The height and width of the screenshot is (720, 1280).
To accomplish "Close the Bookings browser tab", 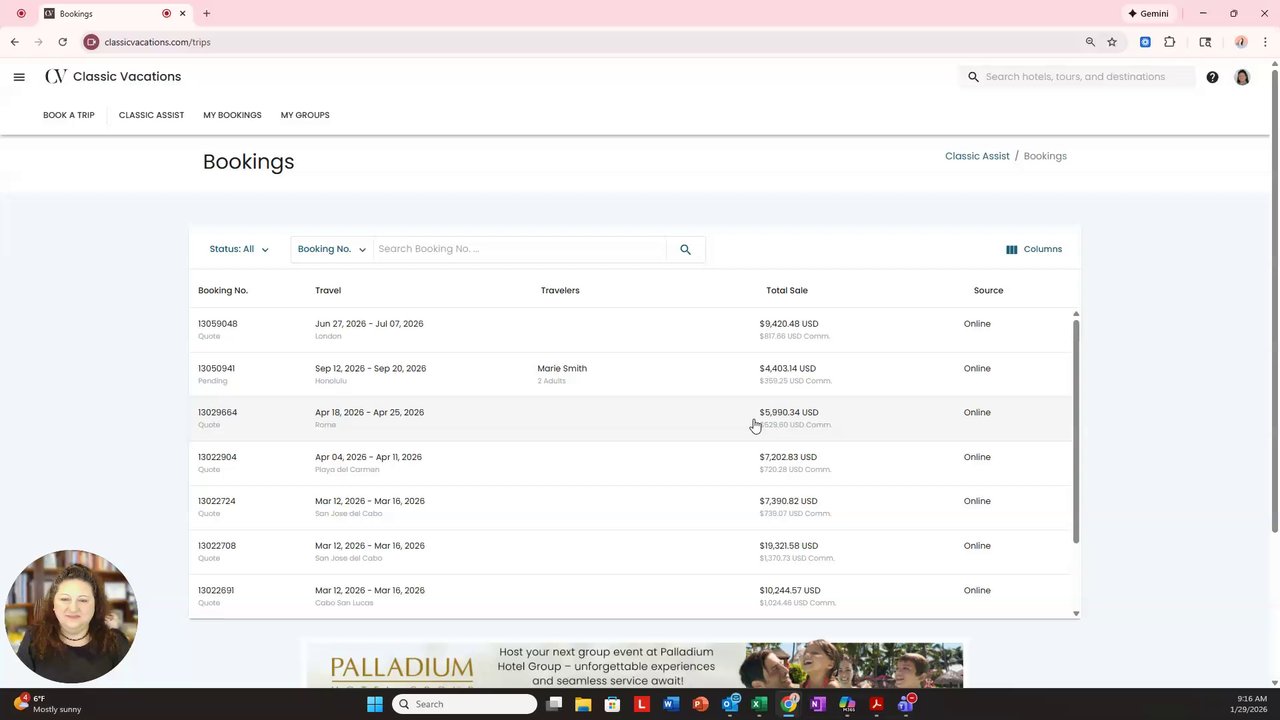I will 183,13.
